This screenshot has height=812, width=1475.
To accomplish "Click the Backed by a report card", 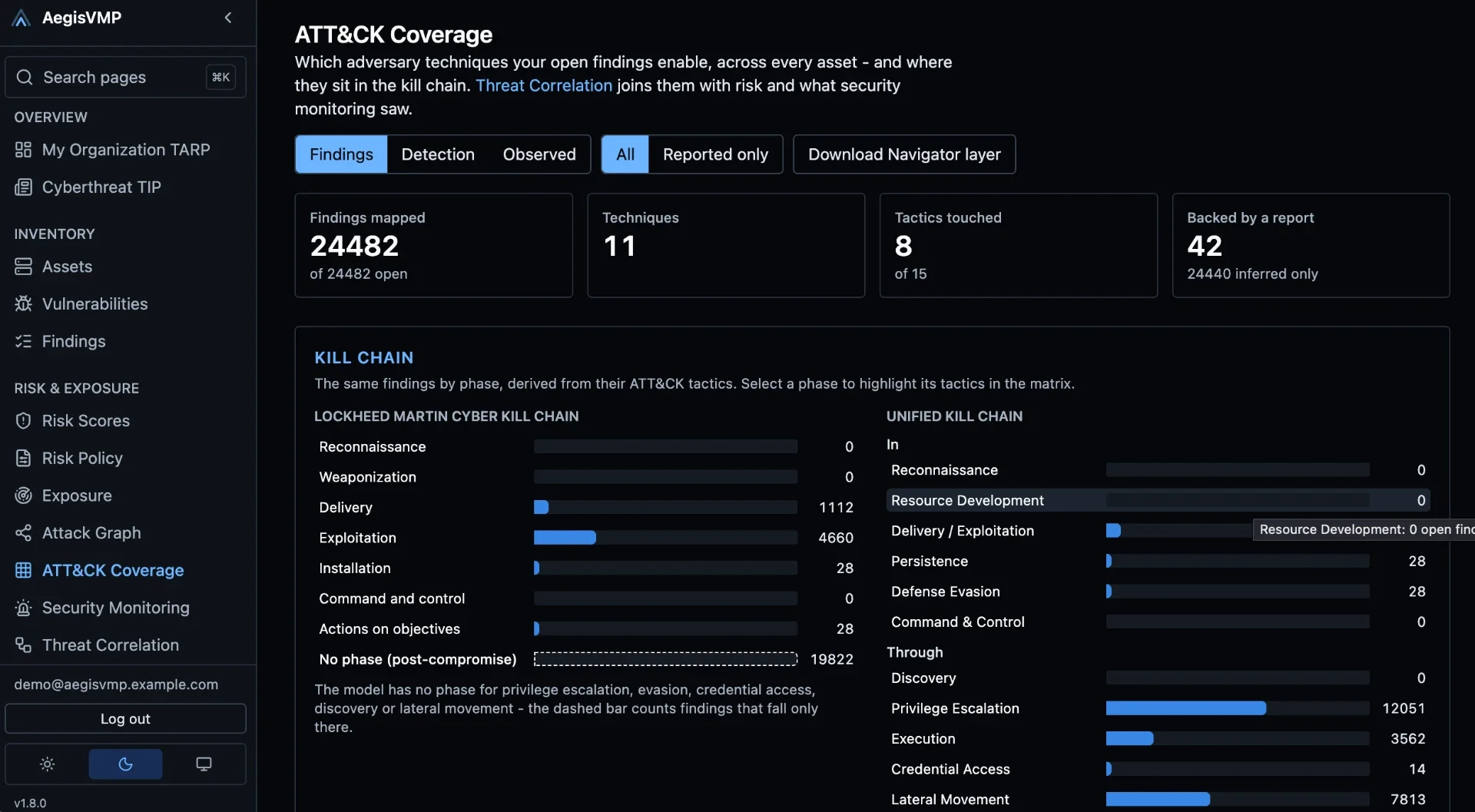I will coord(1311,245).
